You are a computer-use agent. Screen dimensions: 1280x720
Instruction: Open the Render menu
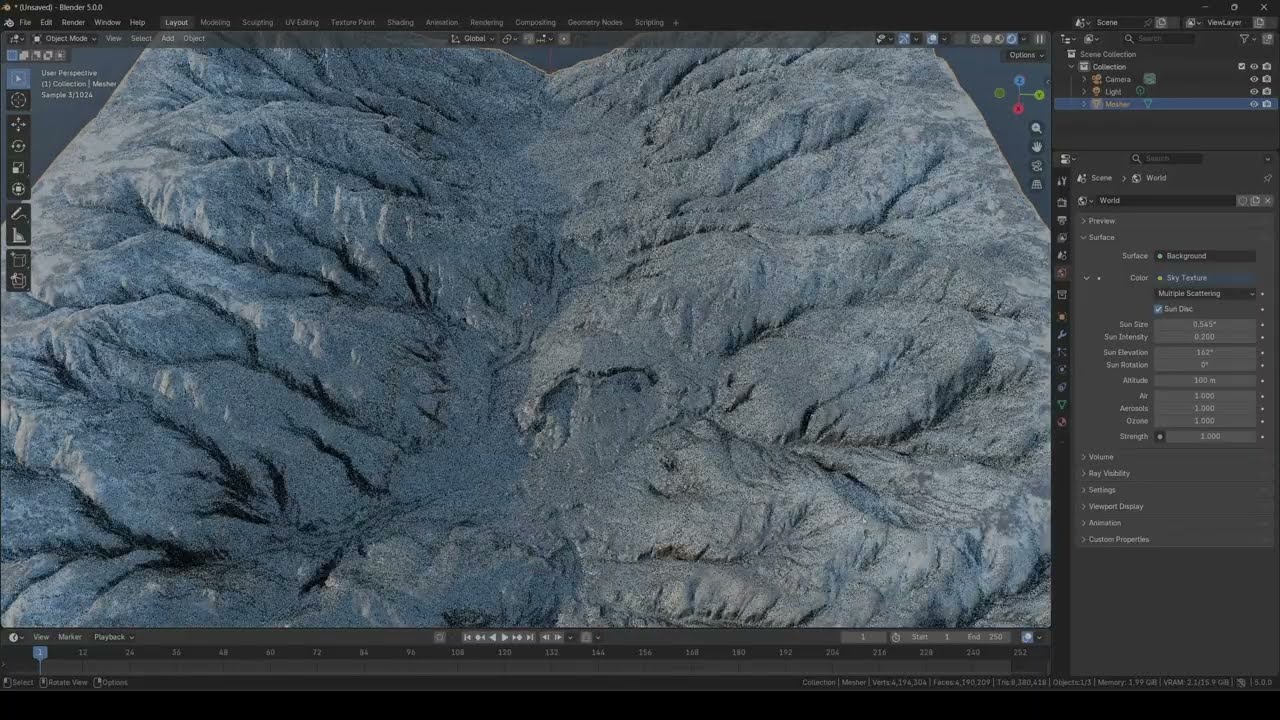(x=73, y=22)
